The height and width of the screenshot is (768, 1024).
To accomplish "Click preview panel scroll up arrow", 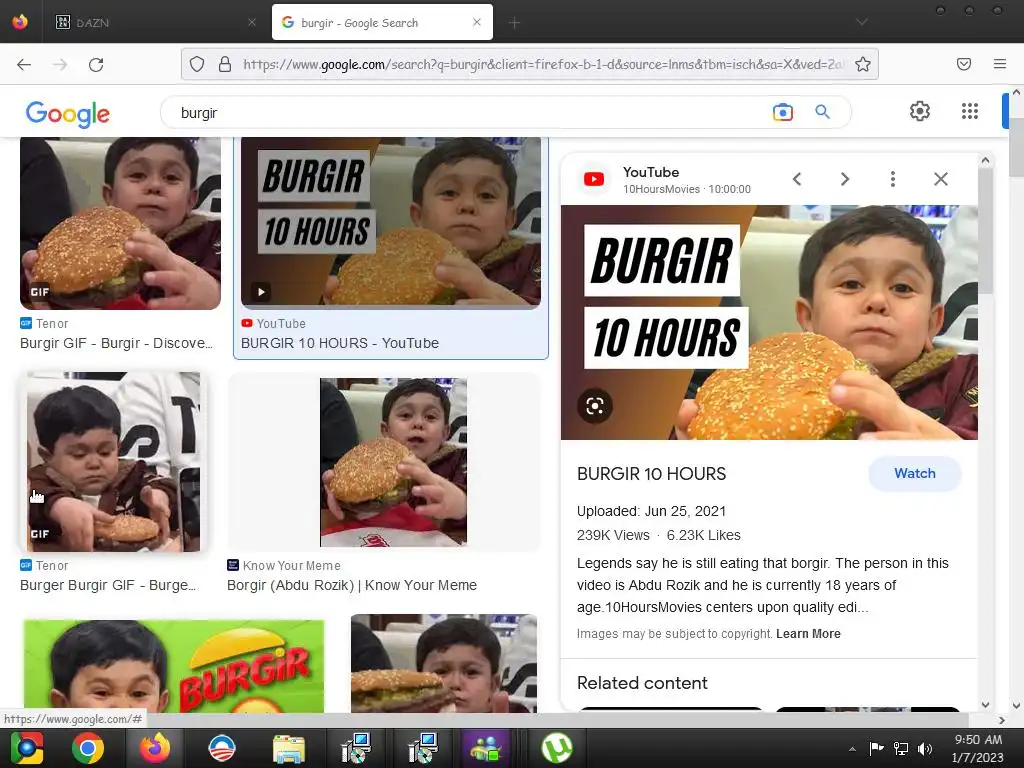I will coord(985,160).
